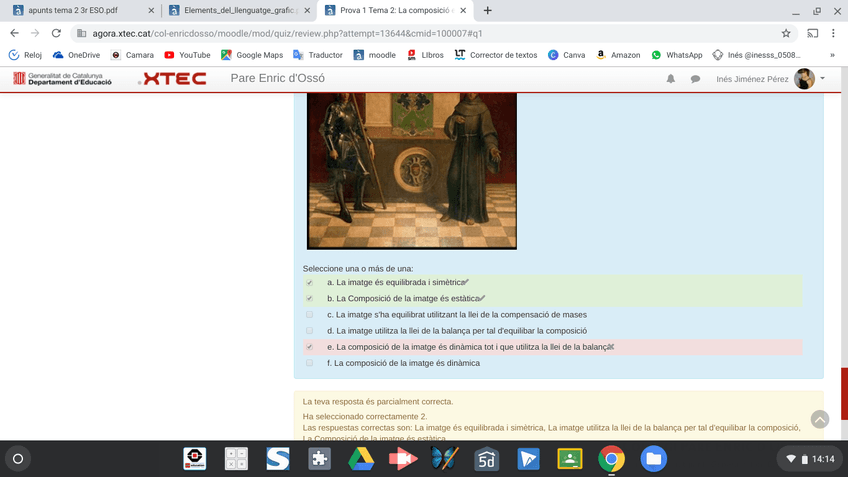Click the address bar URL
848x477 pixels.
287,33
